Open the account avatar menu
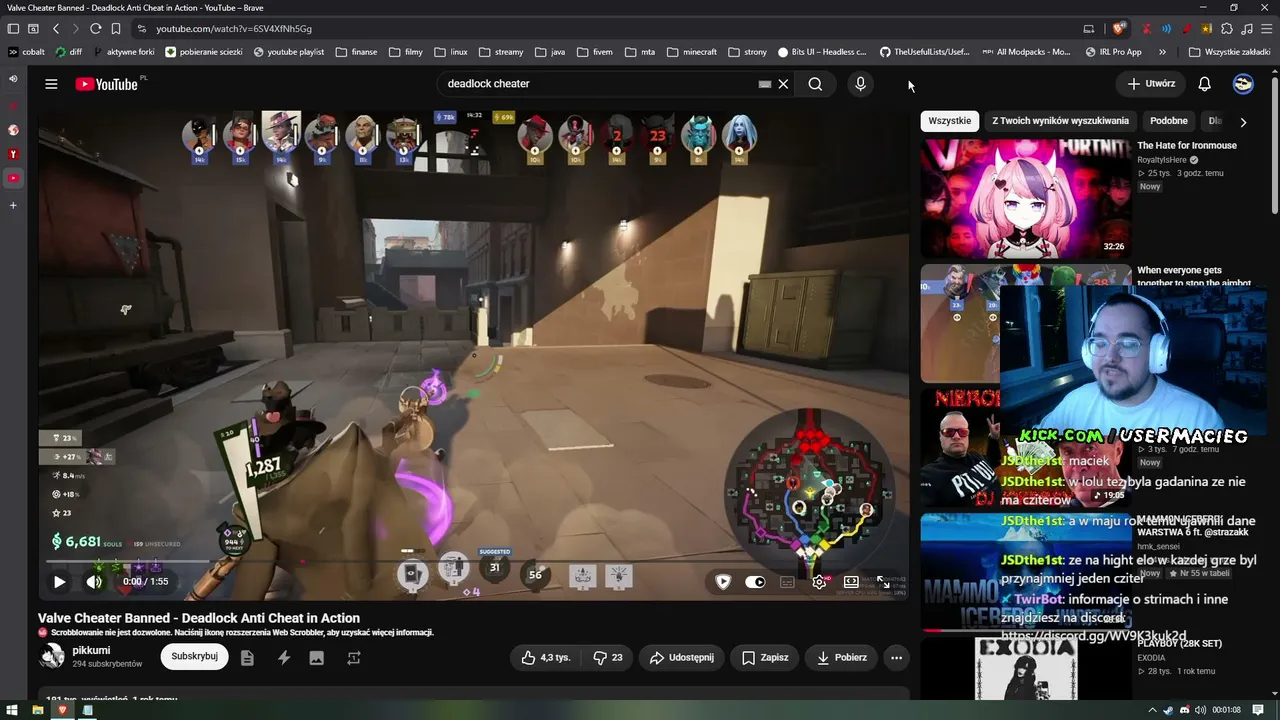The image size is (1280, 720). click(x=1243, y=84)
